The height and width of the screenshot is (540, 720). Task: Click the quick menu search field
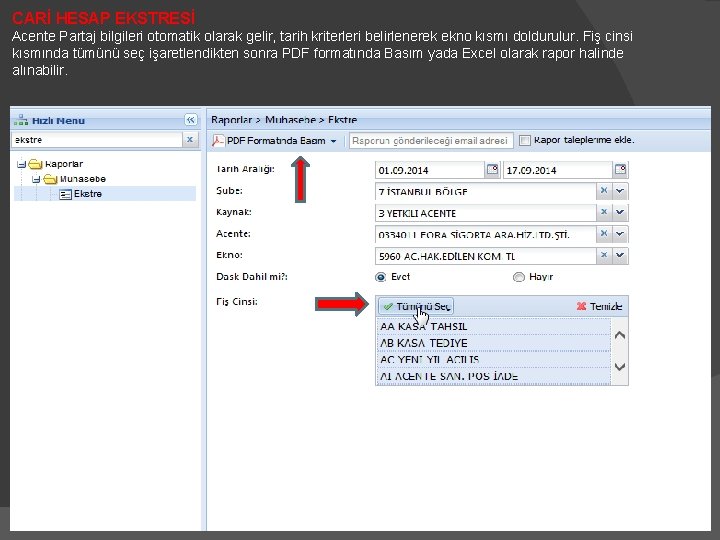tap(97, 140)
